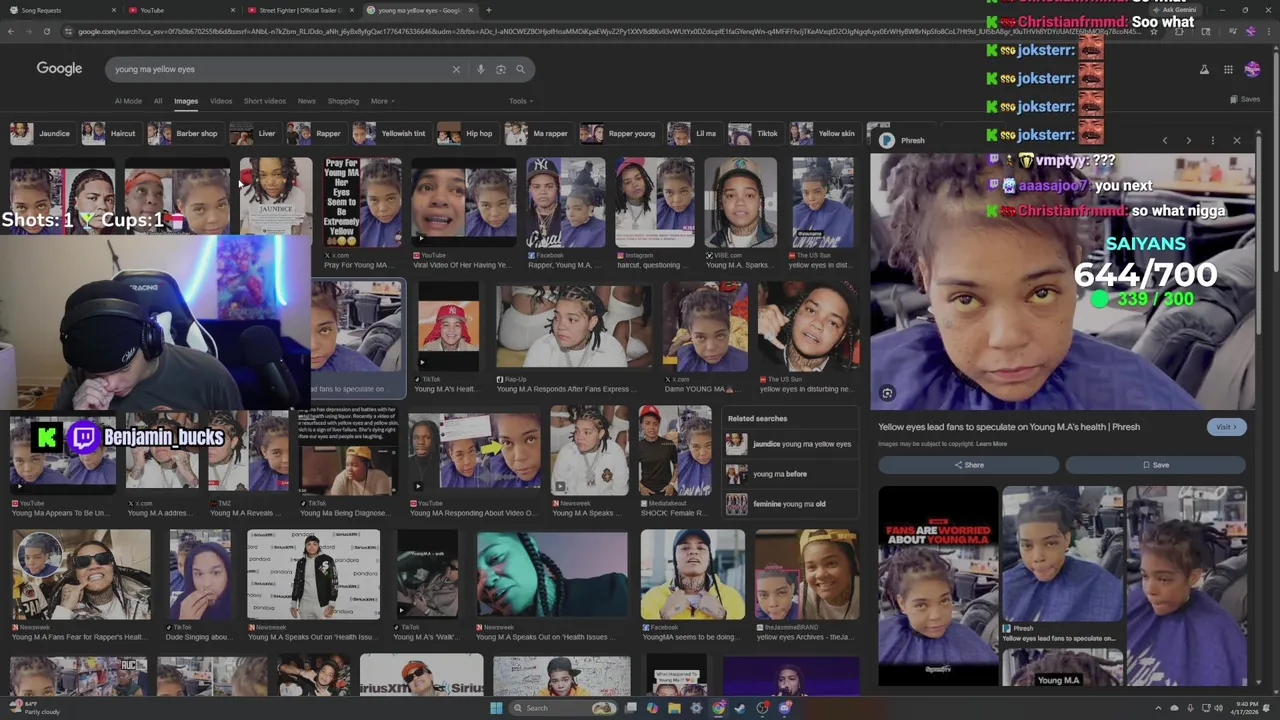Click the magnifier search submit icon
Image resolution: width=1280 pixels, height=720 pixels.
tap(520, 69)
